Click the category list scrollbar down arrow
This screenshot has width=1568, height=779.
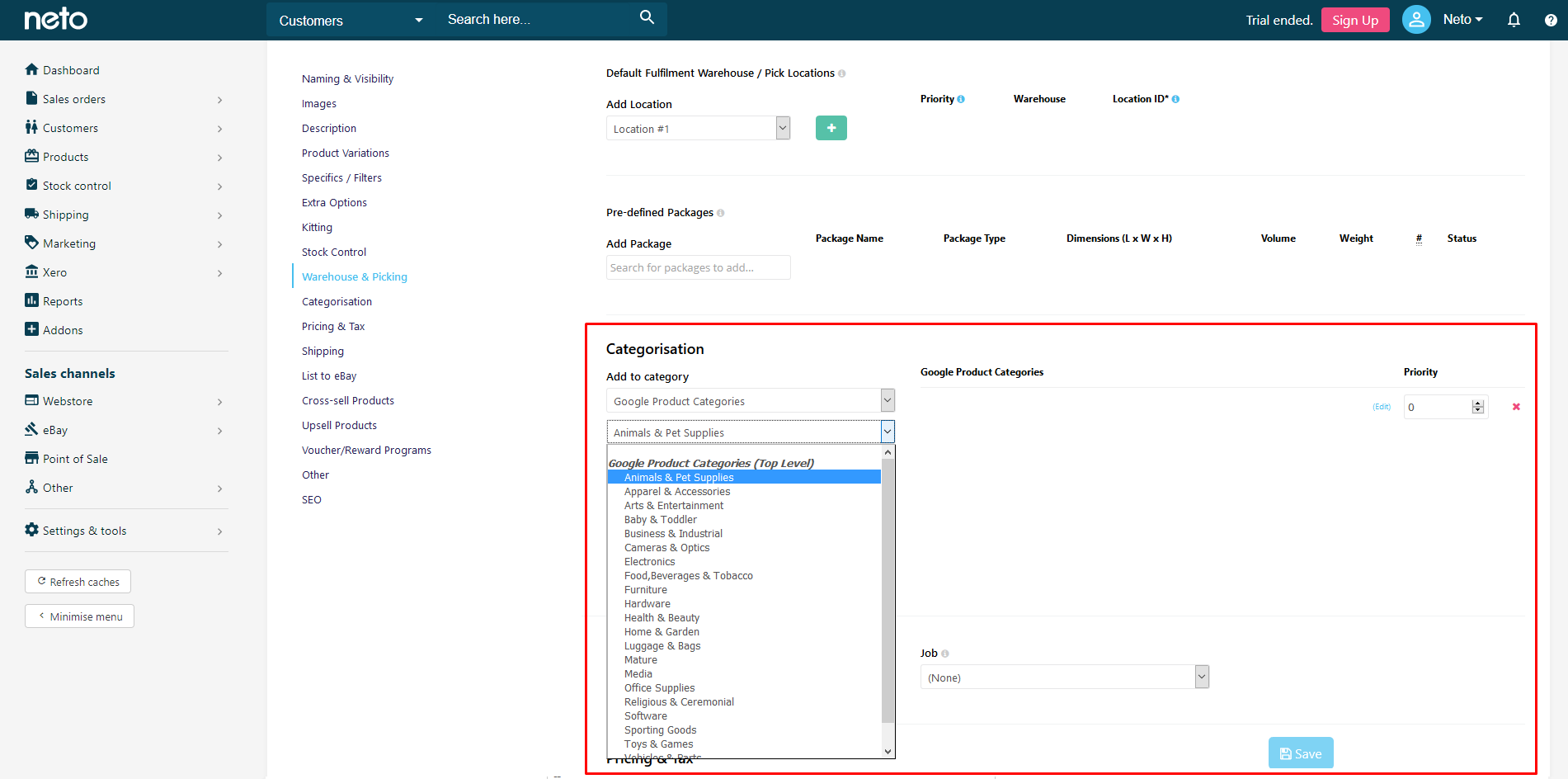click(888, 751)
